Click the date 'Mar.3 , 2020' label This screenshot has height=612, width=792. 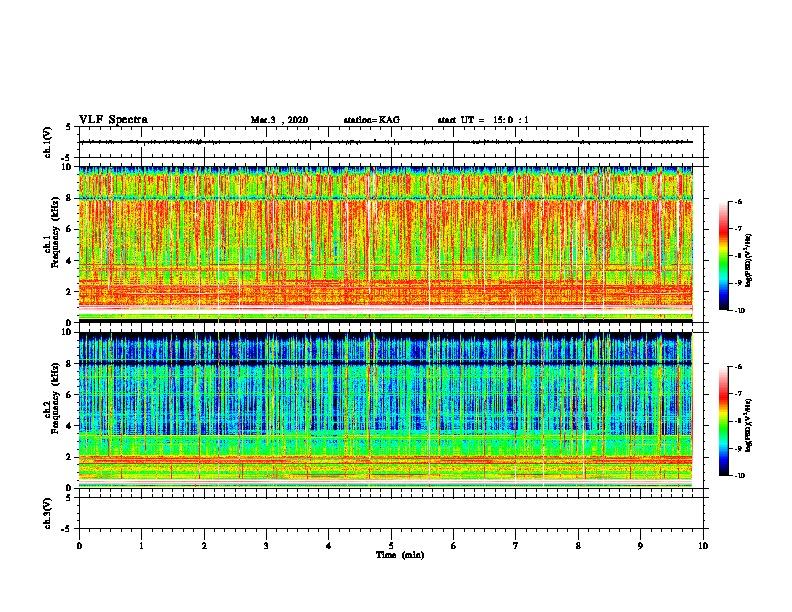point(279,120)
